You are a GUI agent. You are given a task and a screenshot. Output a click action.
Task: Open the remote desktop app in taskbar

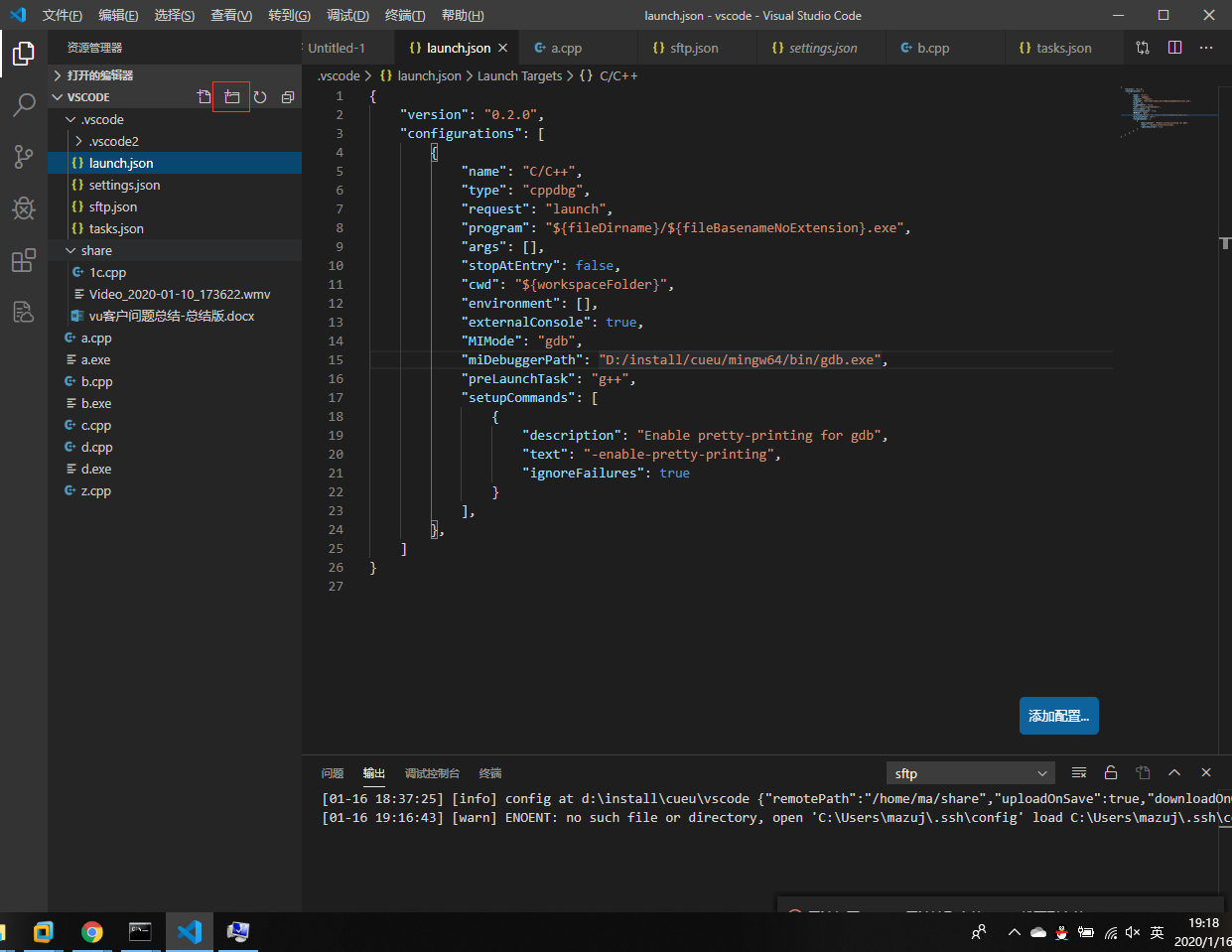(x=238, y=932)
